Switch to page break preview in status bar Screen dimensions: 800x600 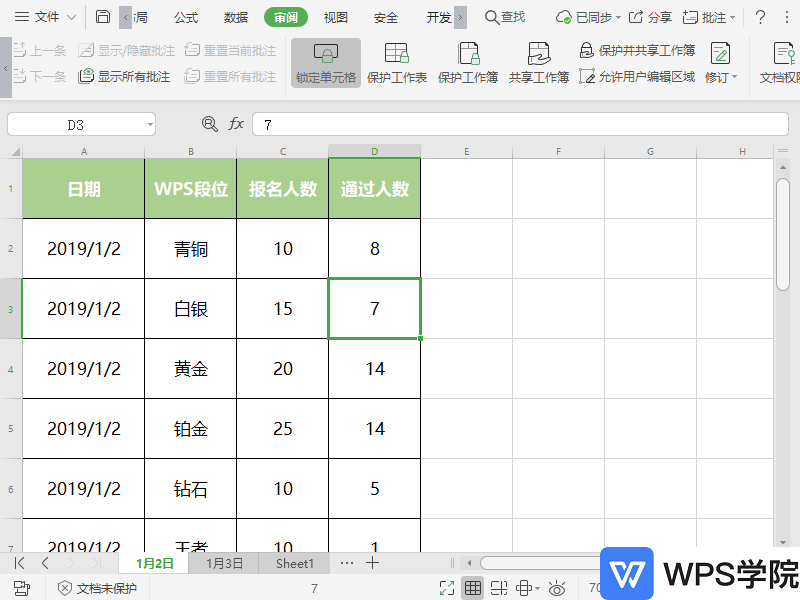[500, 587]
